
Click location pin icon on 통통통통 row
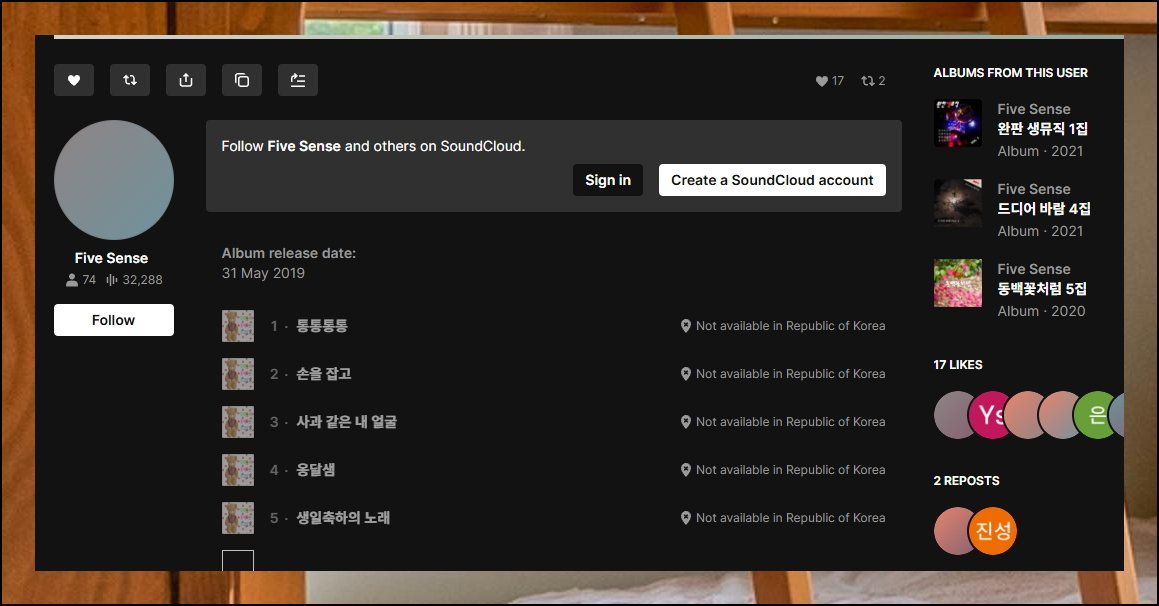(x=685, y=326)
